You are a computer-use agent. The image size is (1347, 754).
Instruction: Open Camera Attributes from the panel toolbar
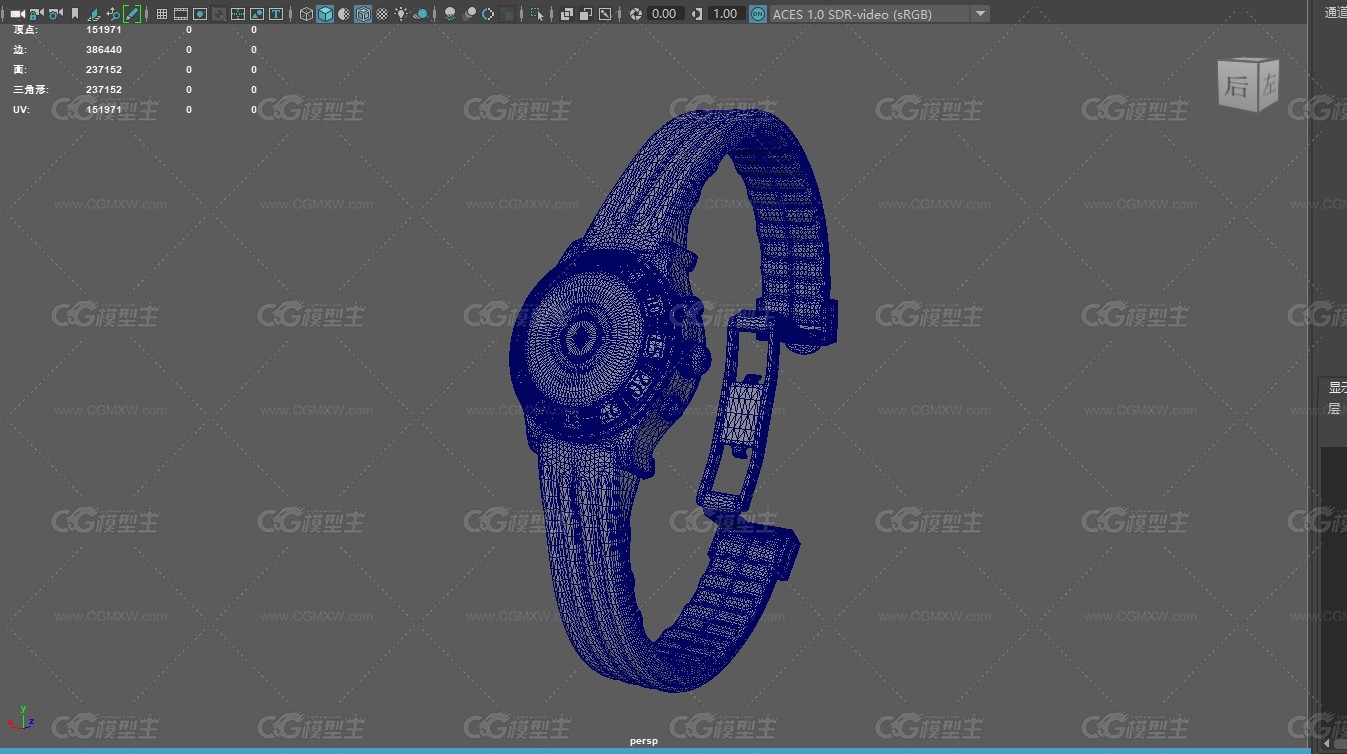[x=55, y=14]
